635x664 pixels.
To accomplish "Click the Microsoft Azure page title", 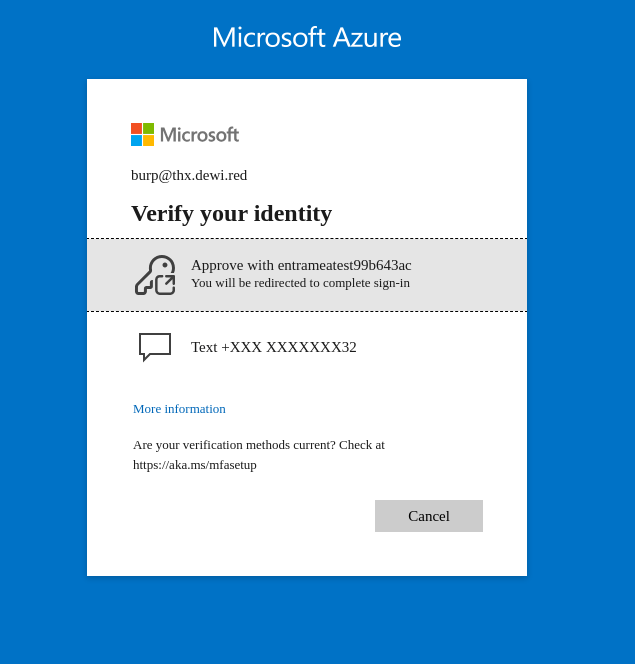I will 306,37.
